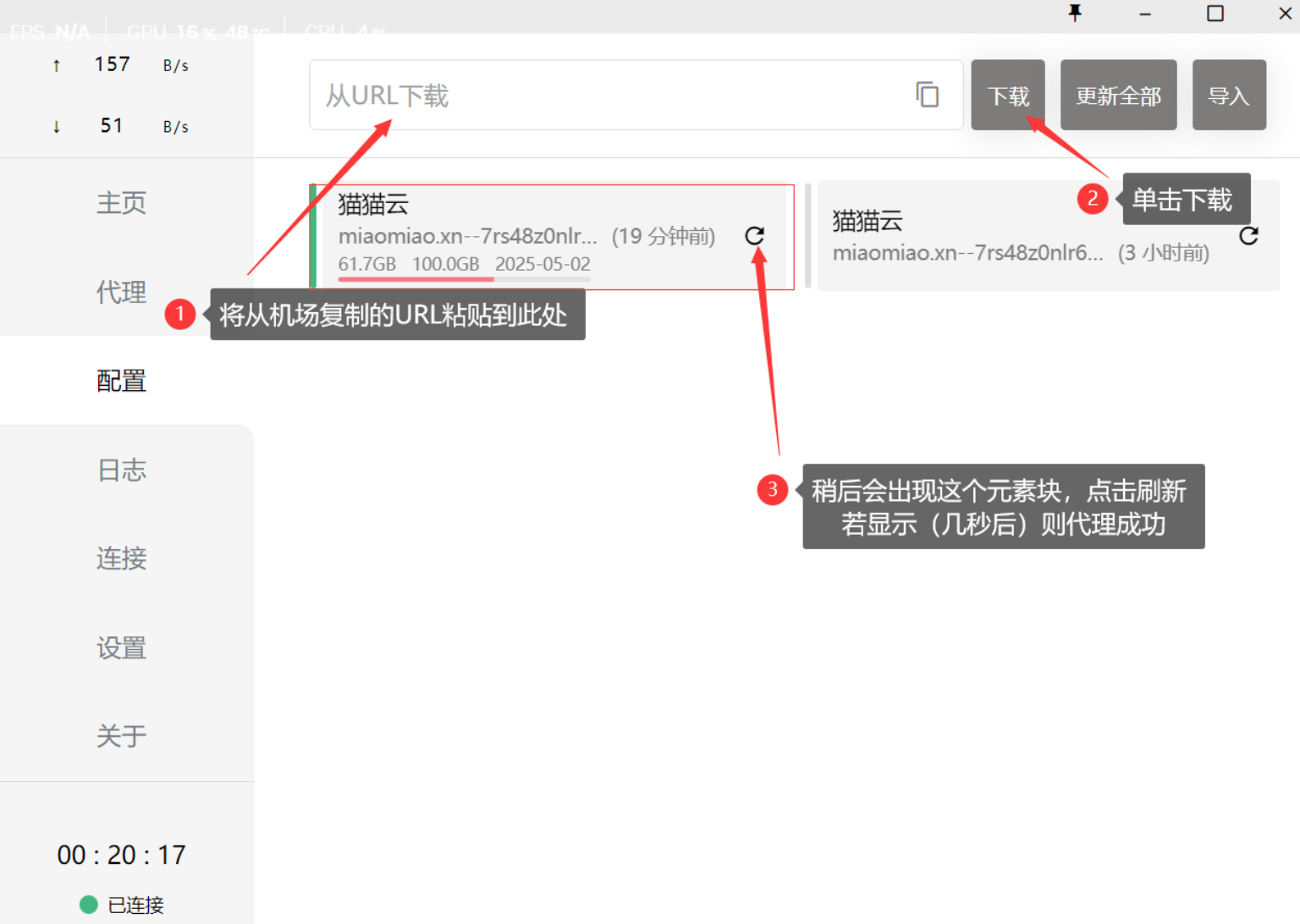Image resolution: width=1300 pixels, height=924 pixels.
Task: Refresh the 猫猫云 profile updated 3 小时前
Action: (1248, 236)
